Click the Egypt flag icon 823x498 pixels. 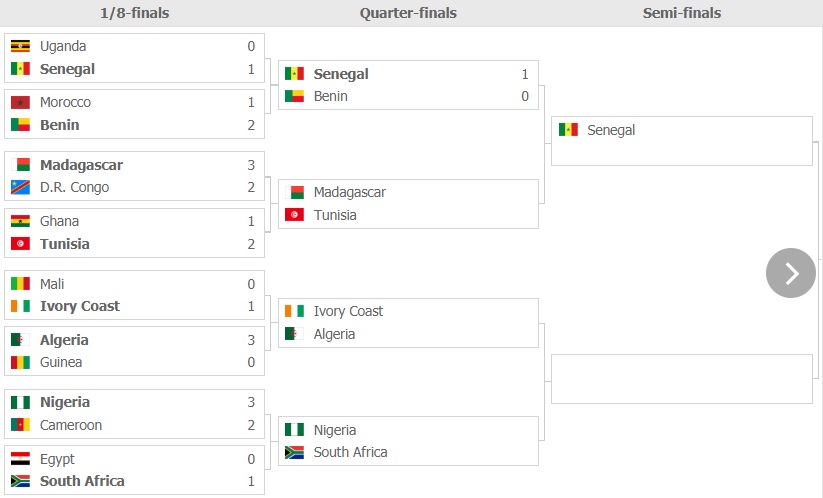20,459
